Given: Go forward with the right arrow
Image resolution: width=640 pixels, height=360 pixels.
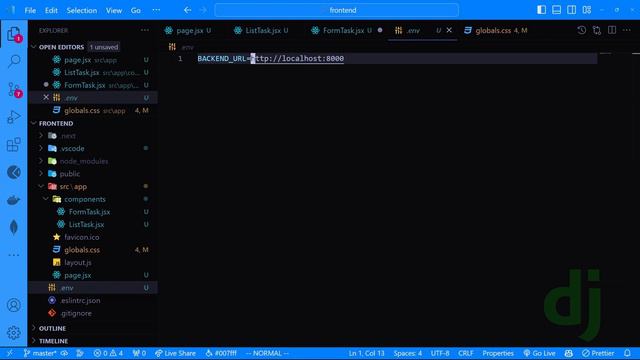Looking at the screenshot, I should pos(203,10).
